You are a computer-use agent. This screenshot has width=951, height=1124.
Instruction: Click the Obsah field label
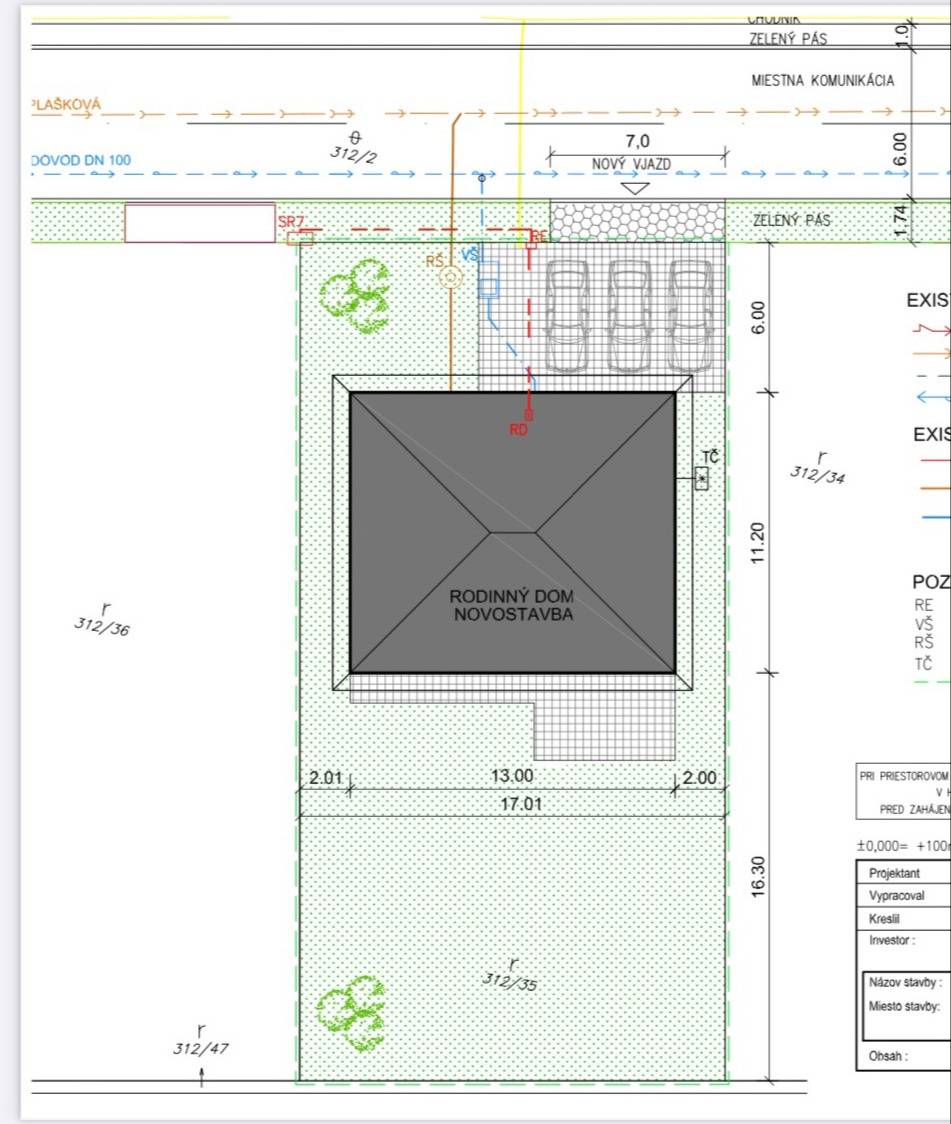888,1056
